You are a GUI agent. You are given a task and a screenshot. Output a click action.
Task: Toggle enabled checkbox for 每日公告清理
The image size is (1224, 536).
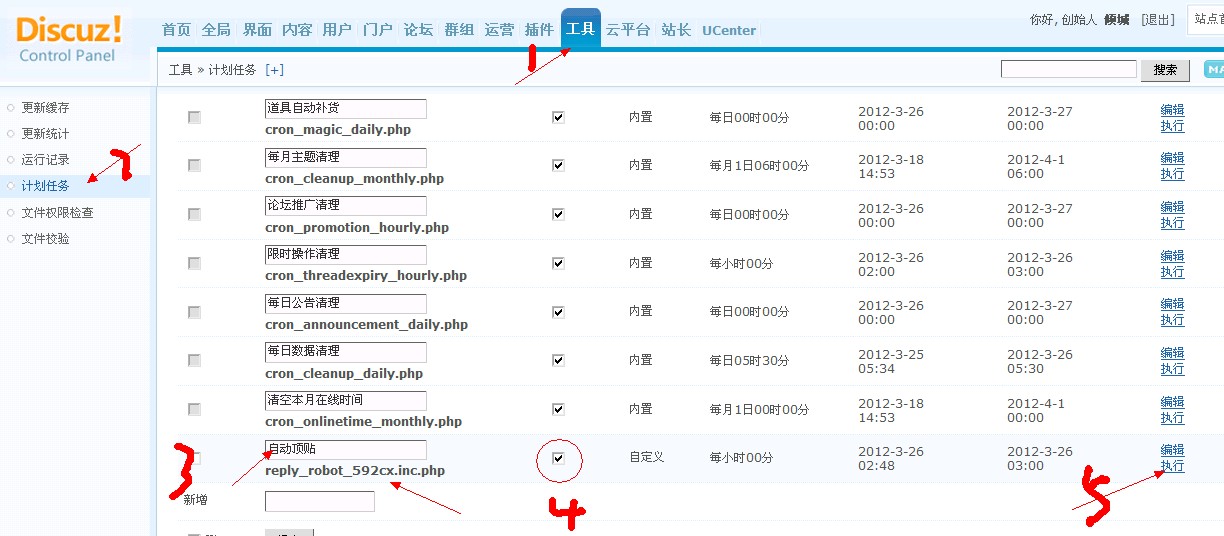click(x=558, y=312)
